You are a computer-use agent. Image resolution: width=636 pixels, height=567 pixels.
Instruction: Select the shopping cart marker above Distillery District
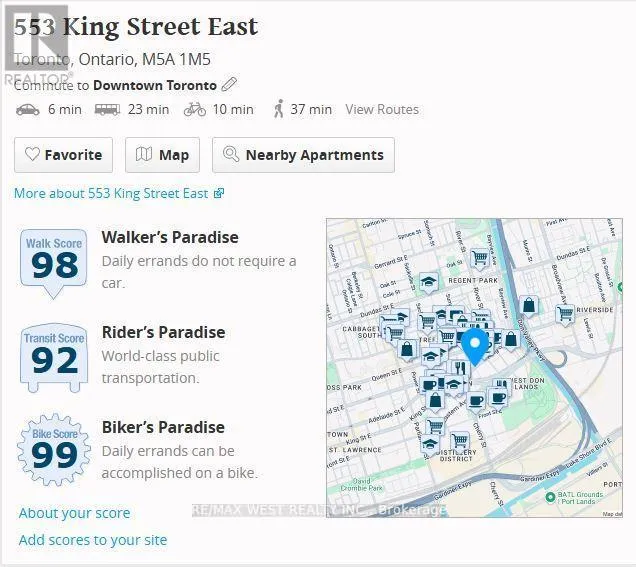pyautogui.click(x=460, y=440)
